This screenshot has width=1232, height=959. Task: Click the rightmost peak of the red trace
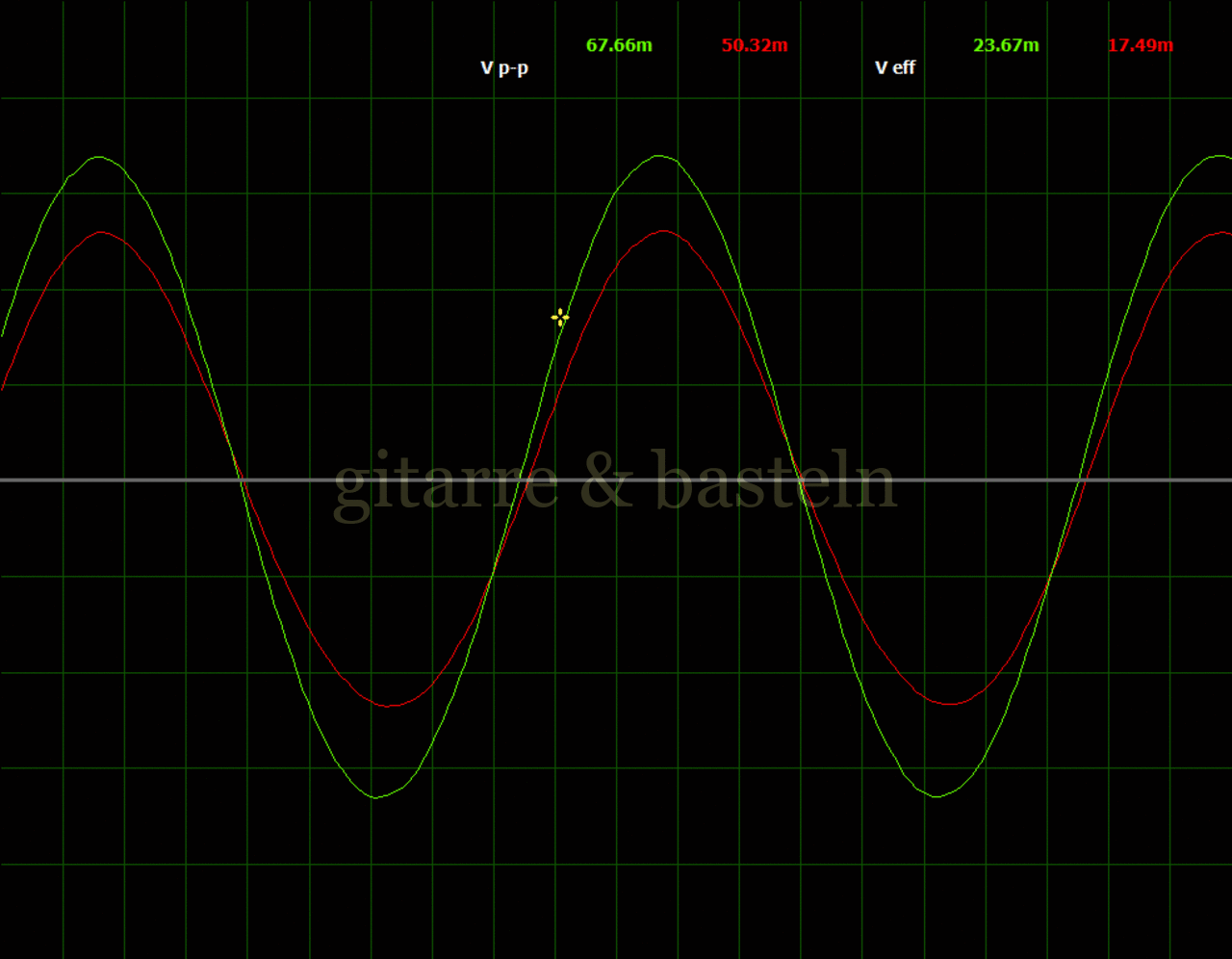point(1222,232)
